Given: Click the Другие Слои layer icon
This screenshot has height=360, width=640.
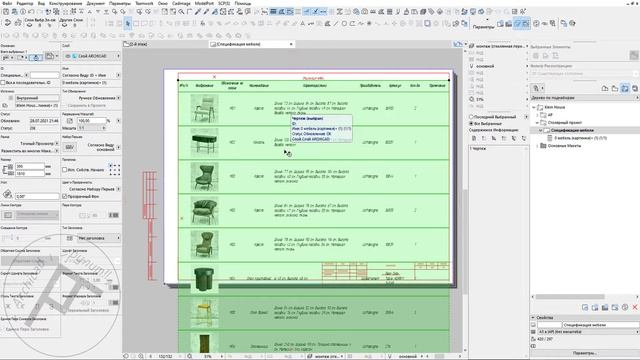Looking at the screenshot, I should 64,25.
